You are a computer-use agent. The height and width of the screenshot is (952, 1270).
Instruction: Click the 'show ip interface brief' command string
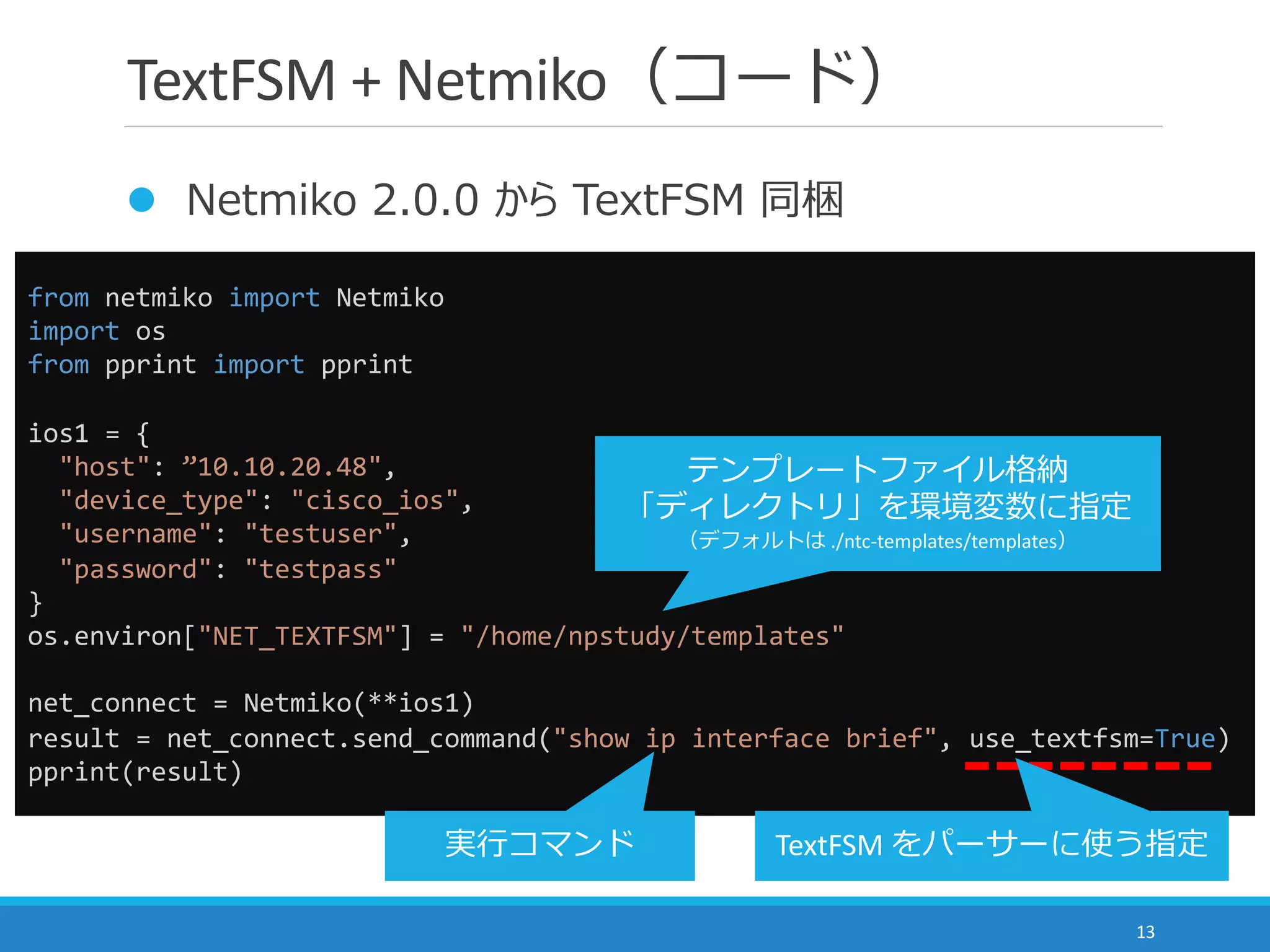point(745,739)
